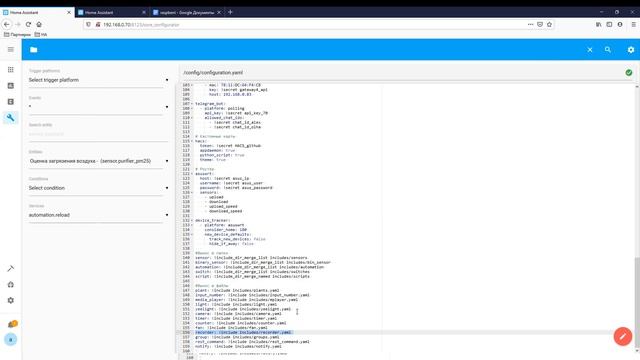This screenshot has height=360, width=640.
Task: Click the api_key secret api_key_70 line
Action: click(x=236, y=113)
